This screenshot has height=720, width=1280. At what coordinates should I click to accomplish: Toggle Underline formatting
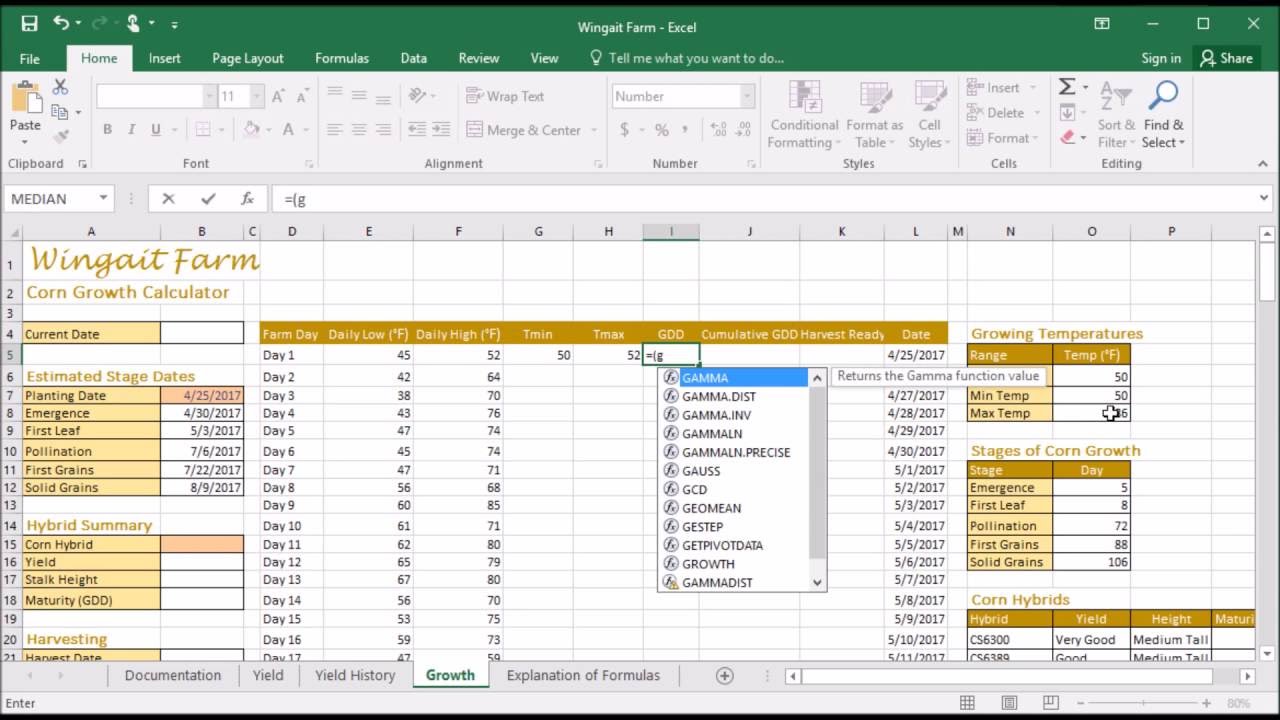pyautogui.click(x=156, y=130)
